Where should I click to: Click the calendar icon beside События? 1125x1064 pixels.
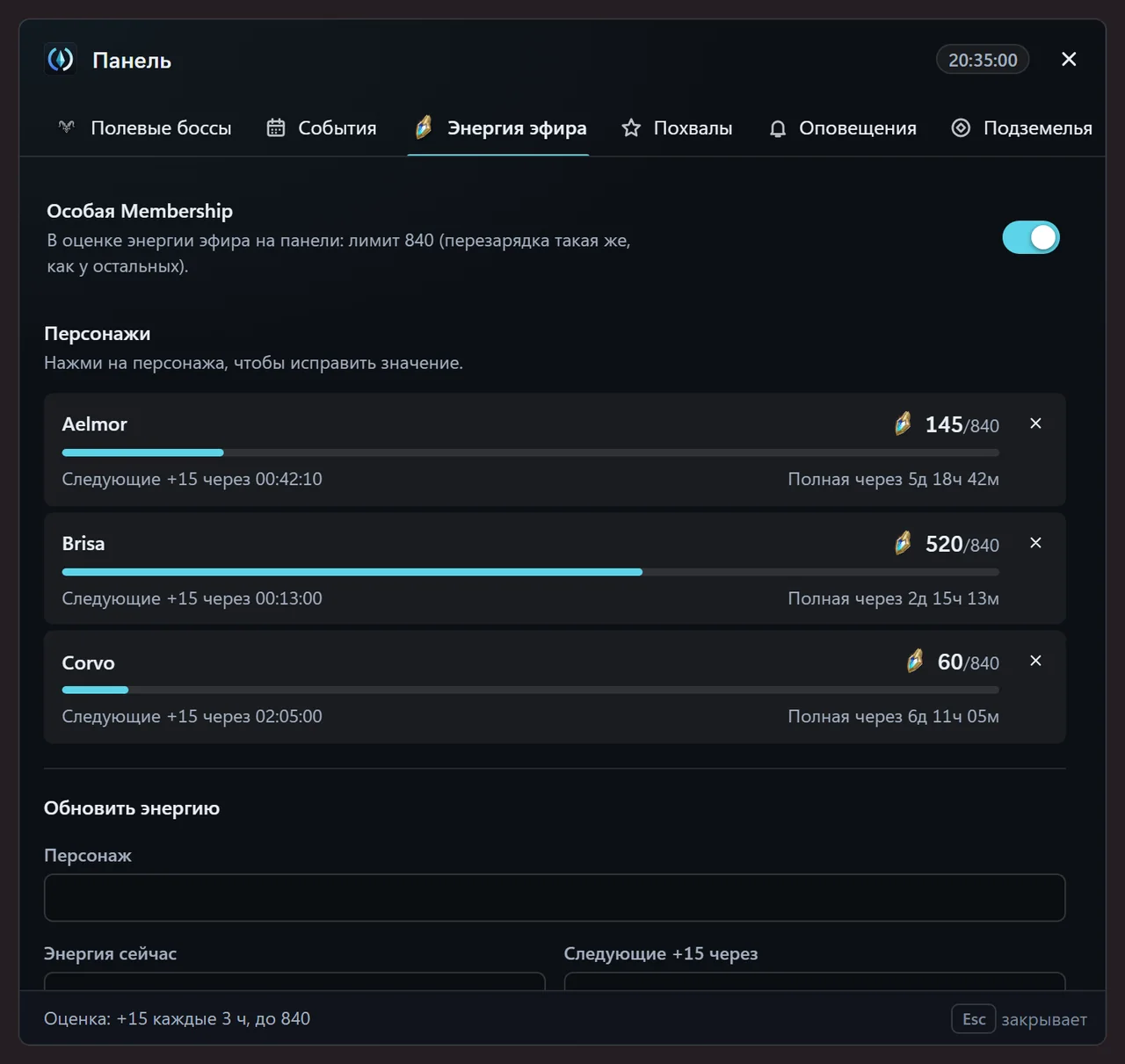[x=276, y=127]
